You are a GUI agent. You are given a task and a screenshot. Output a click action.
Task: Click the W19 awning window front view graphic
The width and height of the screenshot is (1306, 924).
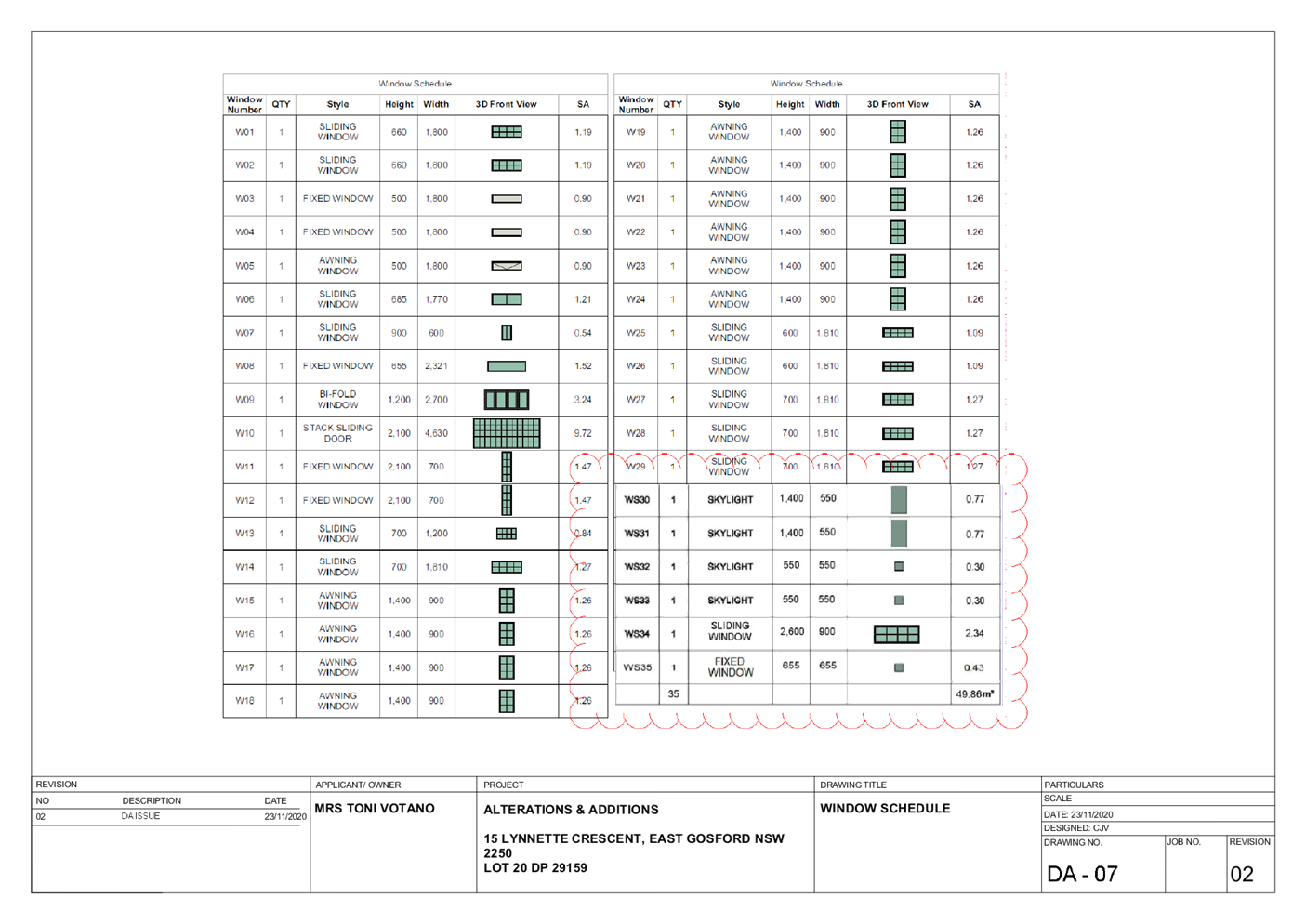[898, 132]
